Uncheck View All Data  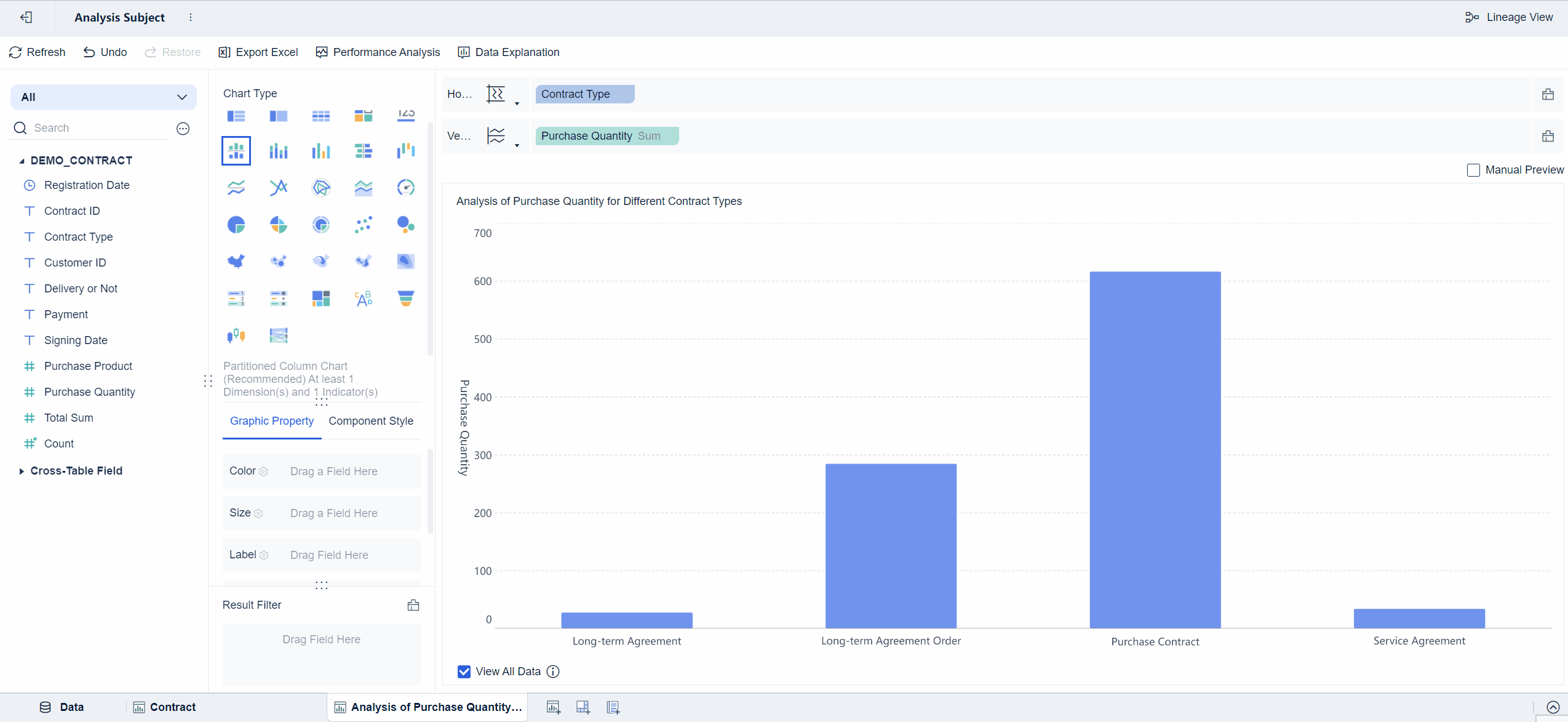(x=463, y=671)
